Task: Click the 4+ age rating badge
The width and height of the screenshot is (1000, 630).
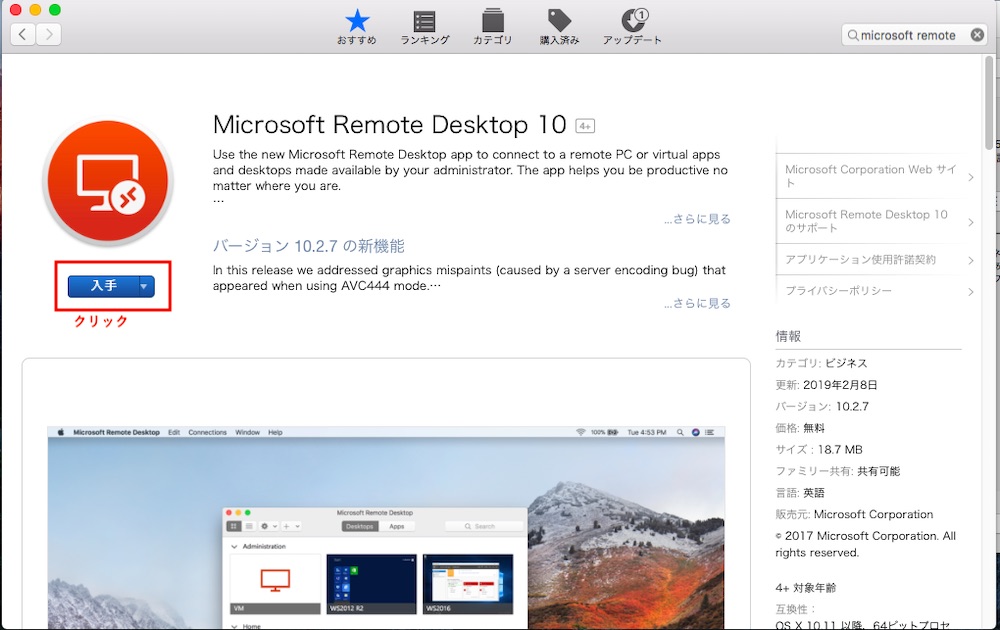Action: (x=585, y=126)
